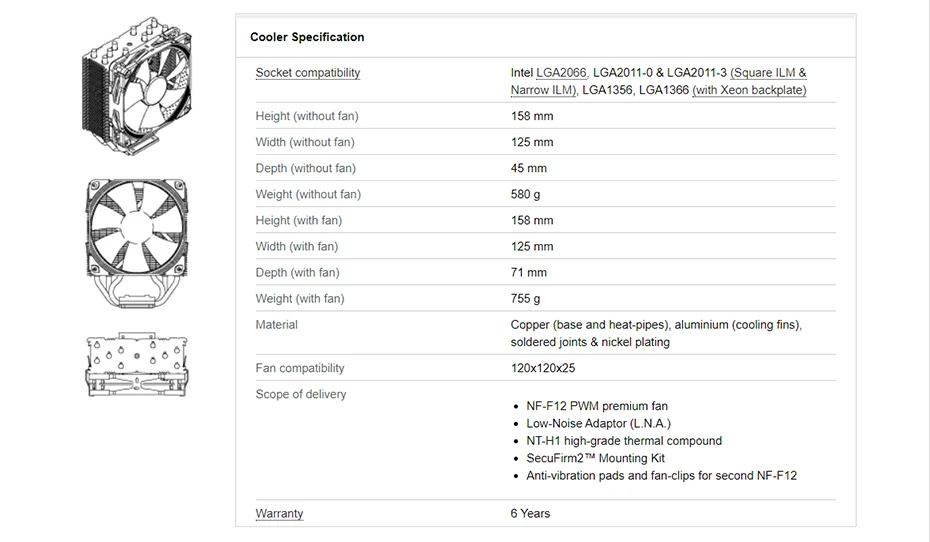Select the 120x120x25 fan size value
This screenshot has height=542, width=930.
pyautogui.click(x=543, y=368)
